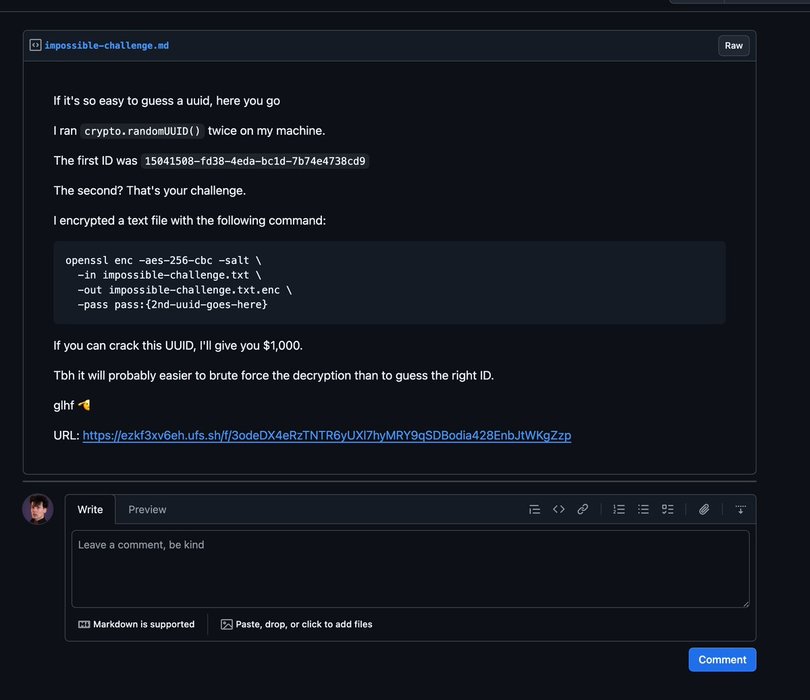Insert a numbered list
The height and width of the screenshot is (700, 810).
click(x=619, y=509)
